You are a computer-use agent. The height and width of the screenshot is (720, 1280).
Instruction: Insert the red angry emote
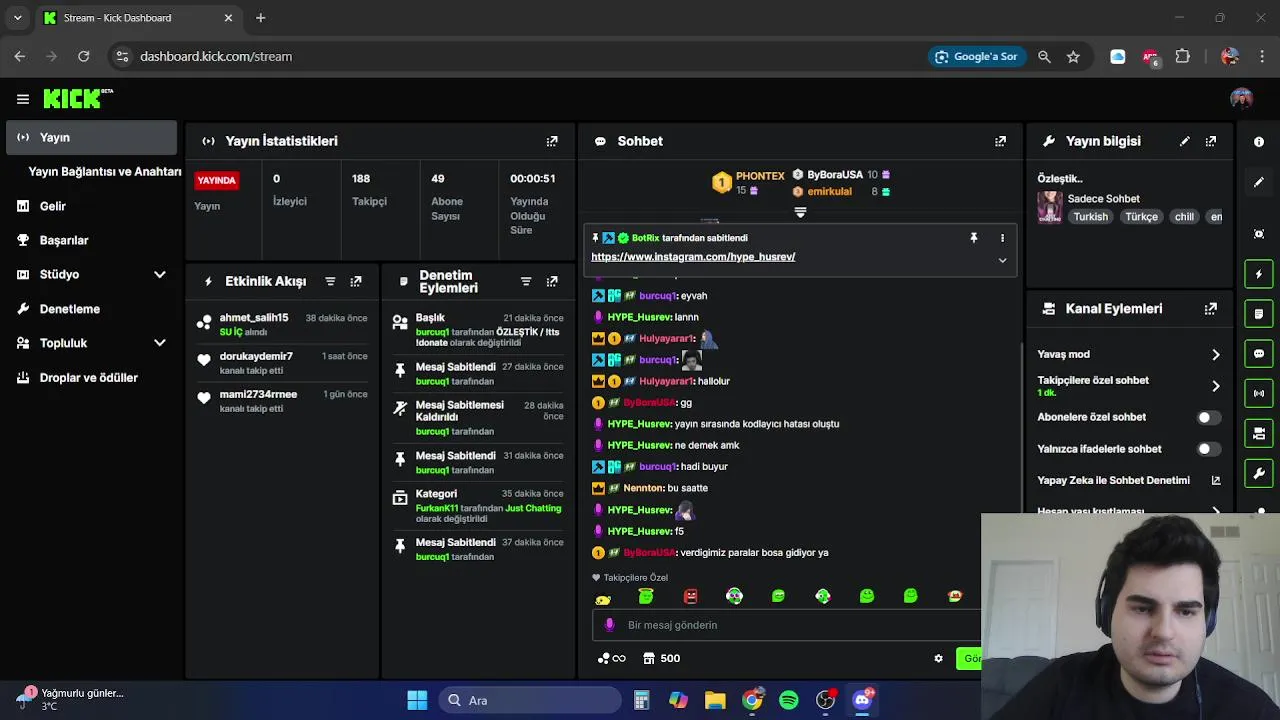click(690, 596)
